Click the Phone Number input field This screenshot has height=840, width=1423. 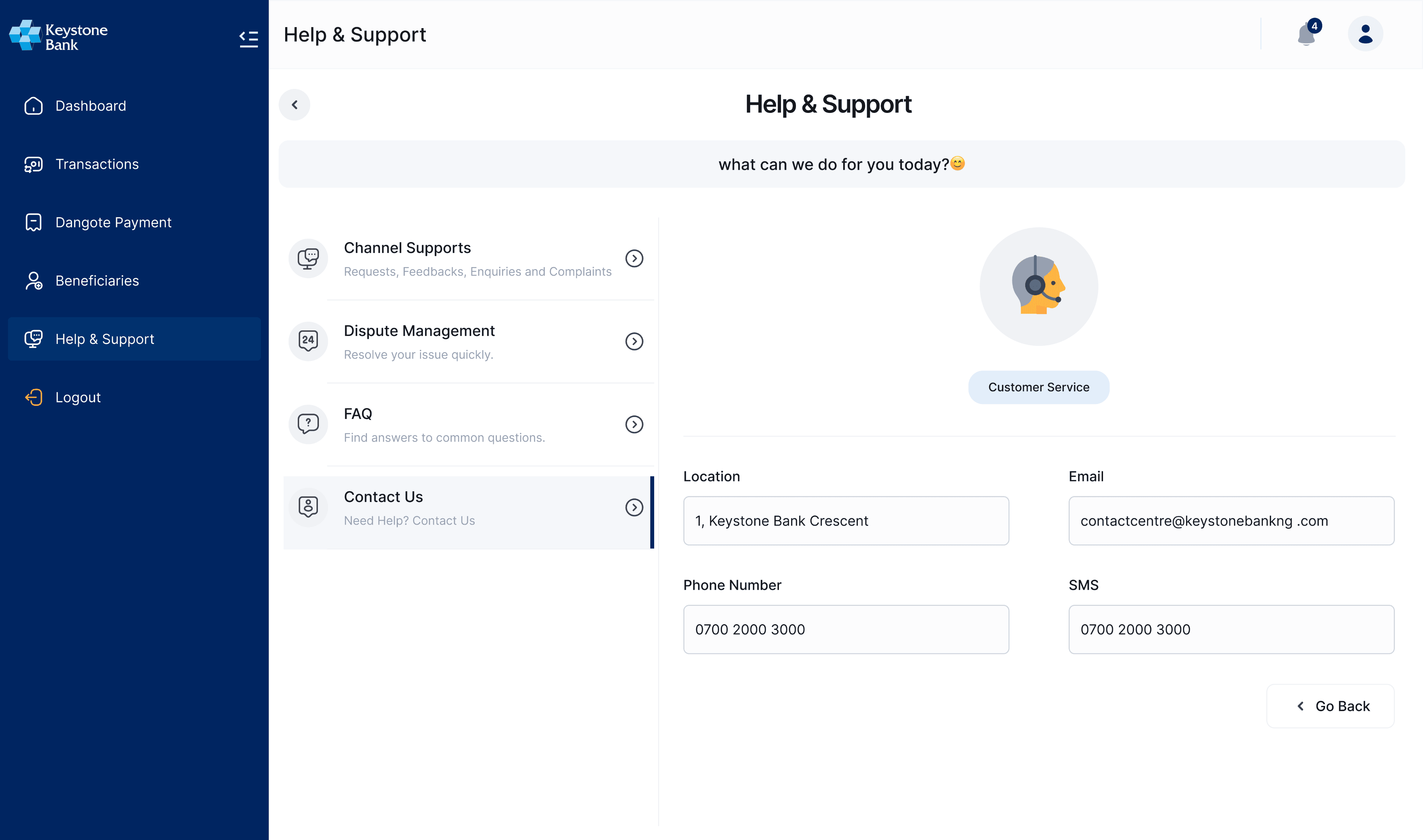point(846,629)
